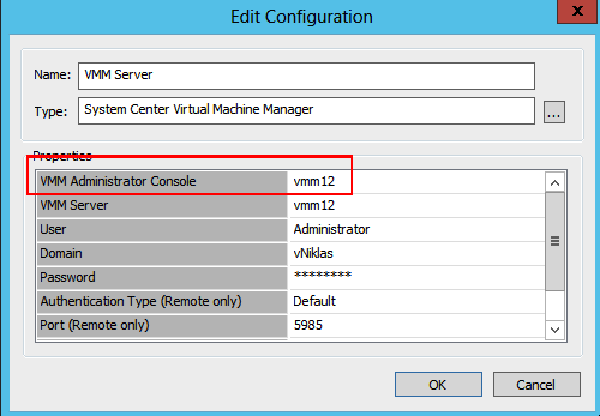This screenshot has width=600, height=416.
Task: Click the Type field showing System Center Virtual Machine Manager
Action: pyautogui.click(x=306, y=111)
